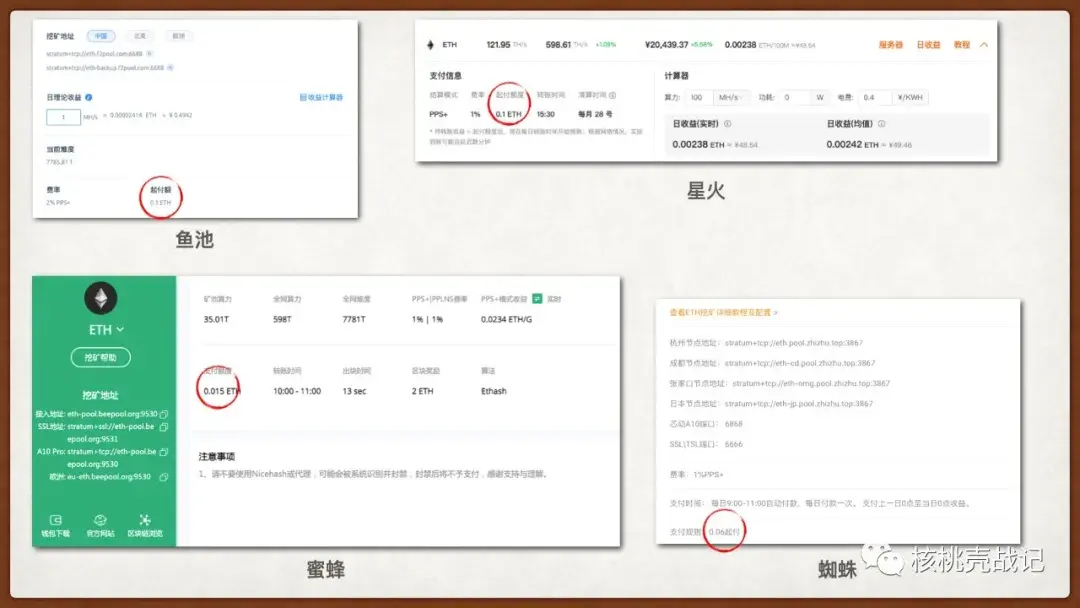
Task: Select the 欧洲 region tab in 鱼池 panel
Action: 178,36
